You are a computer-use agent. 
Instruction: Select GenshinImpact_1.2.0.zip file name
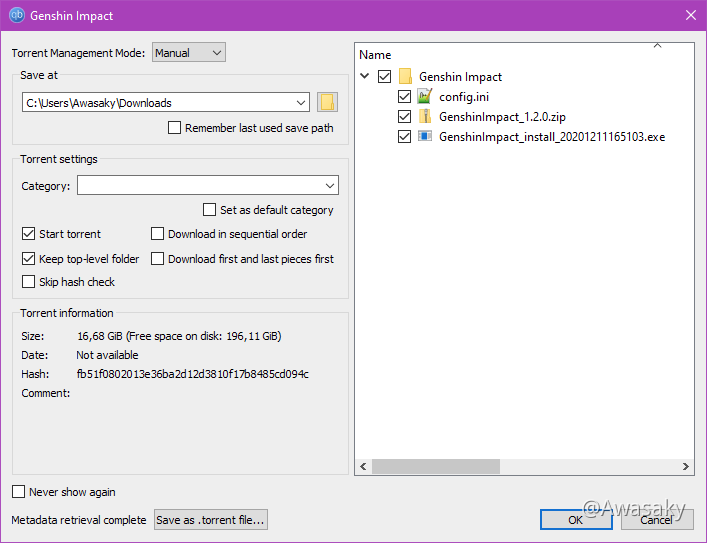pos(502,117)
